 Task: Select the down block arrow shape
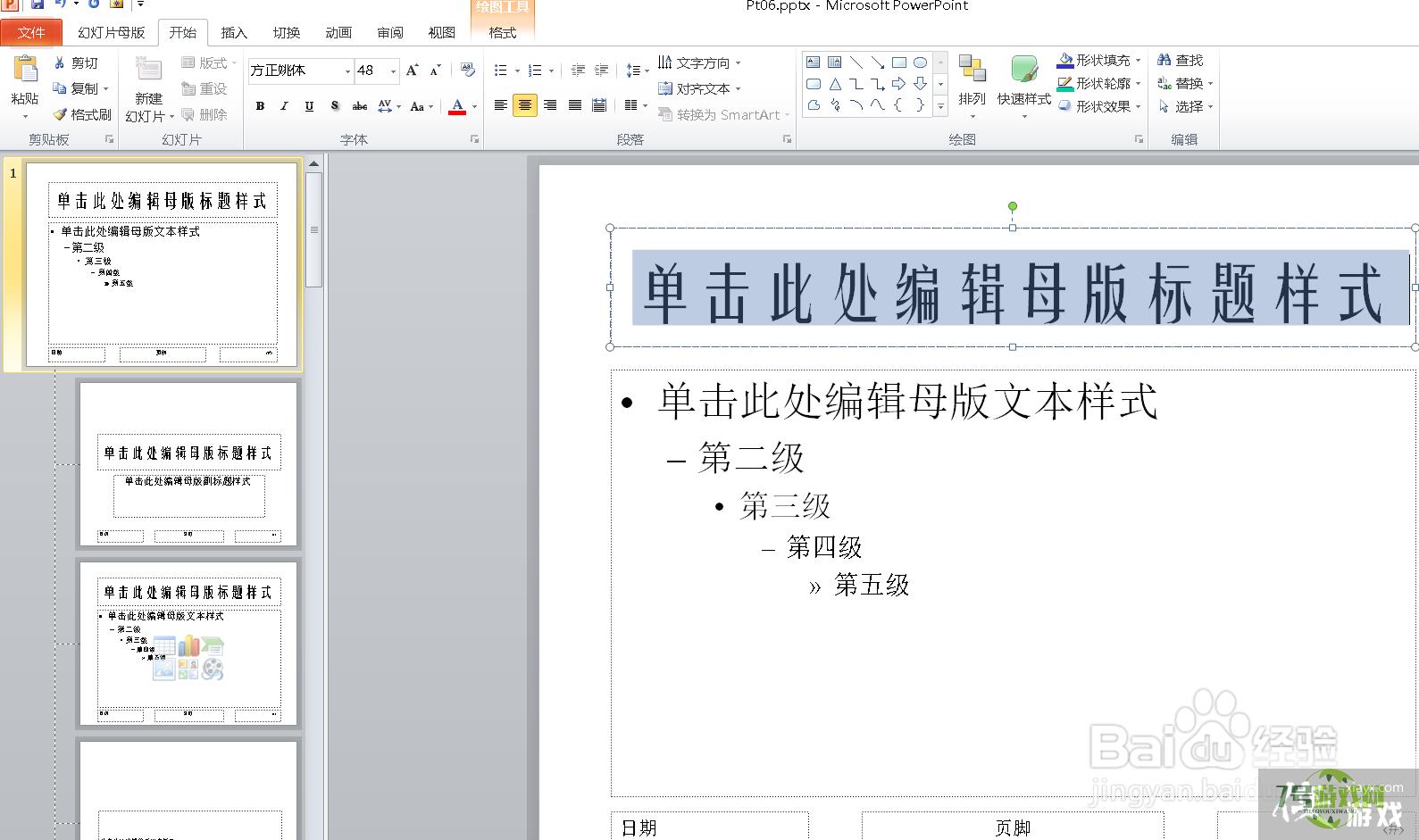[x=920, y=84]
